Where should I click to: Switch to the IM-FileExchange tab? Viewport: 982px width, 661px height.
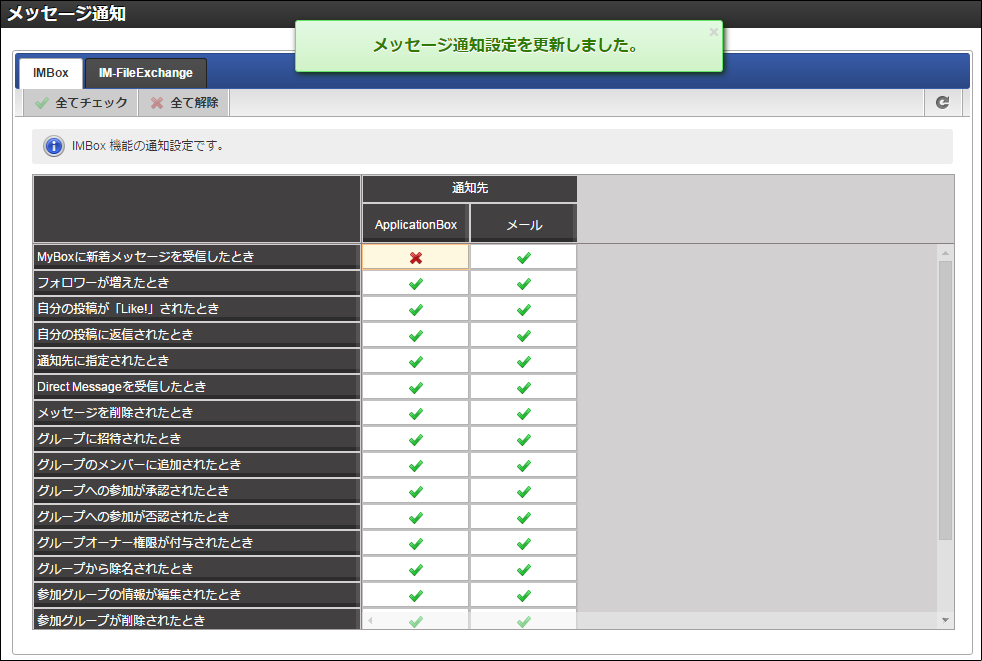[145, 73]
